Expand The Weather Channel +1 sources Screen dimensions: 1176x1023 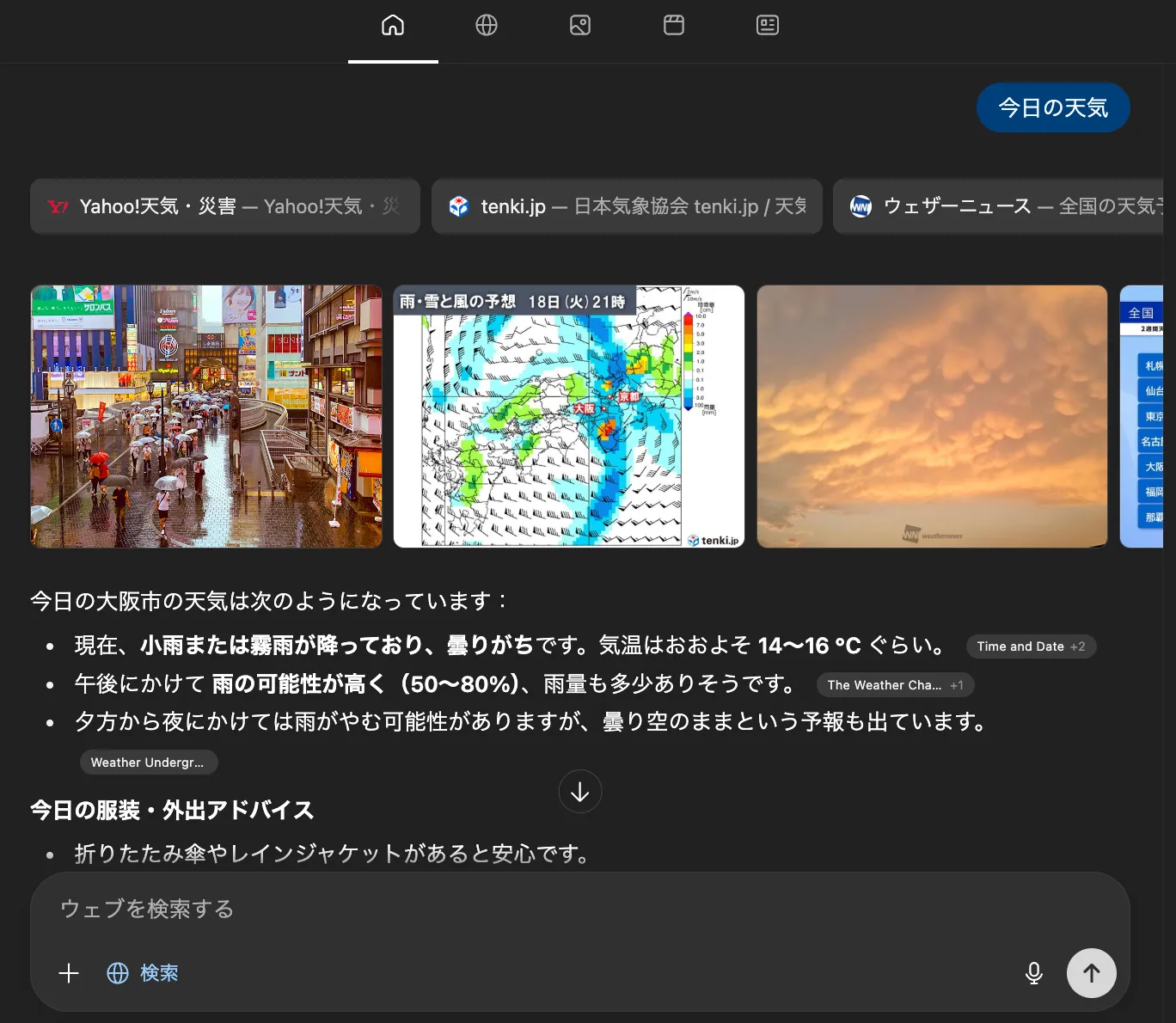coord(895,685)
